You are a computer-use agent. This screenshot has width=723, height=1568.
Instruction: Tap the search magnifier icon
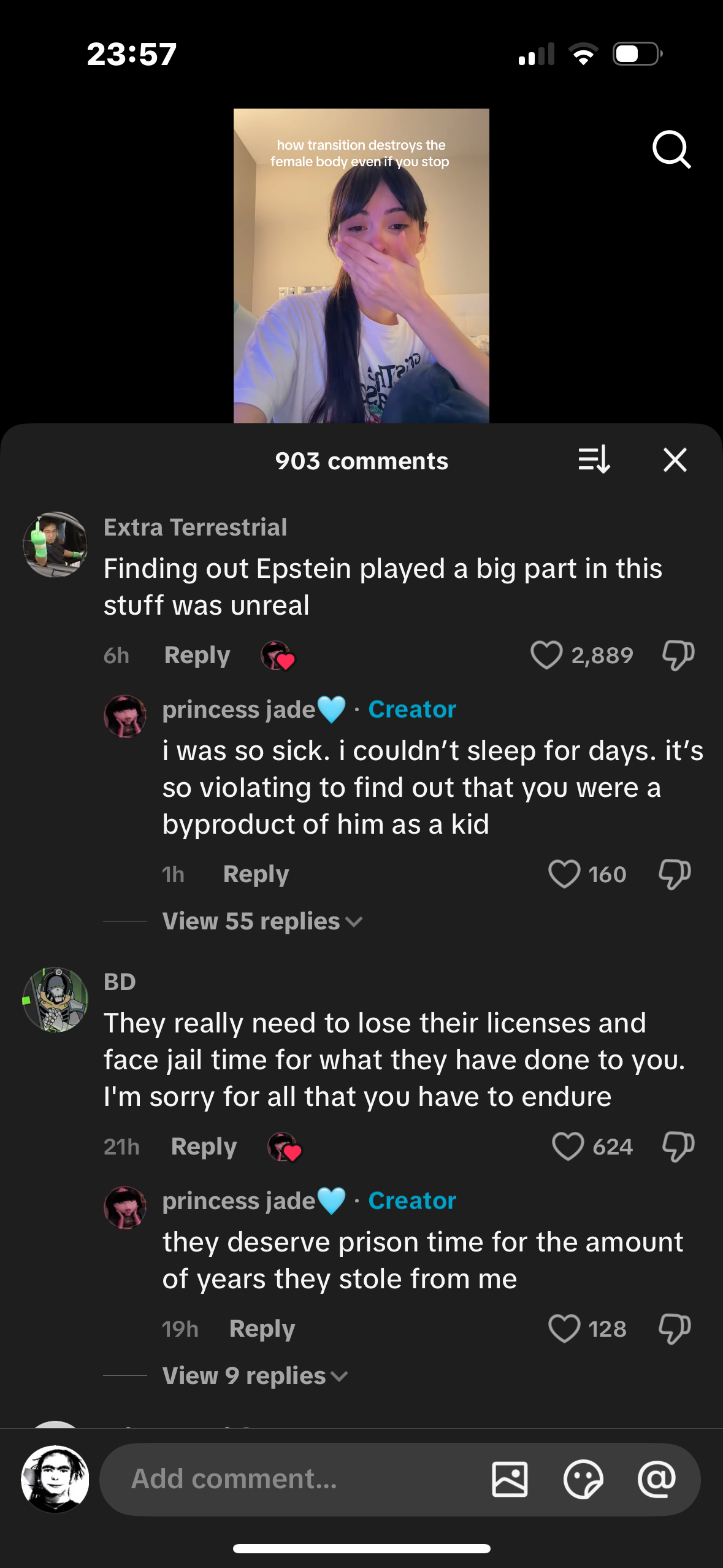click(671, 149)
